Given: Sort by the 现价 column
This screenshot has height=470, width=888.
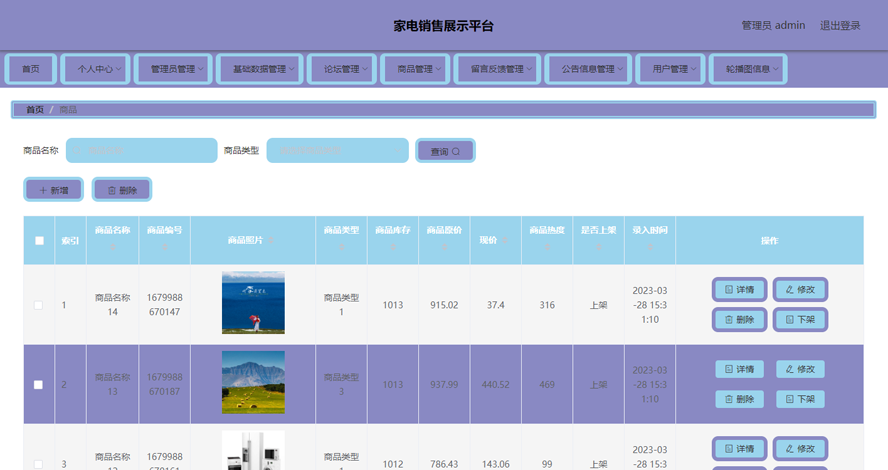Looking at the screenshot, I should [505, 241].
